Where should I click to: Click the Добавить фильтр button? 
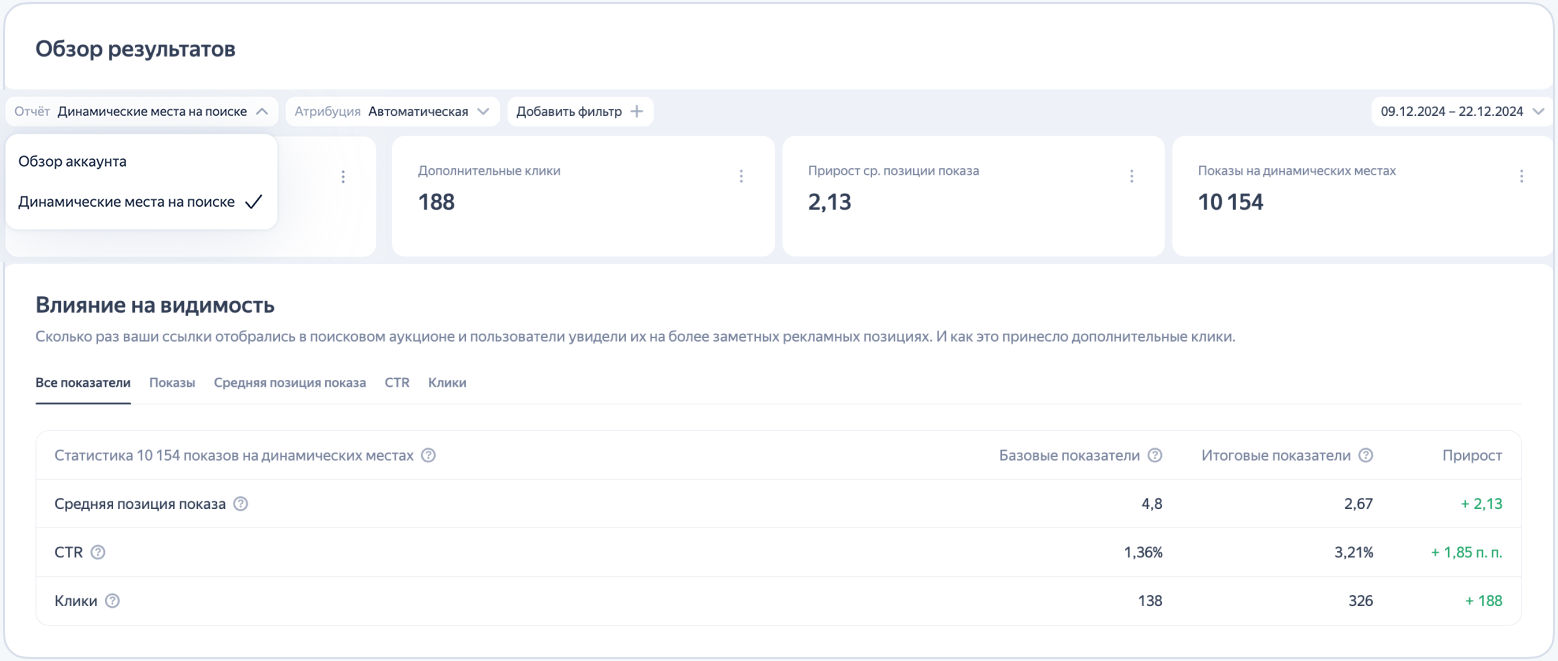click(580, 112)
